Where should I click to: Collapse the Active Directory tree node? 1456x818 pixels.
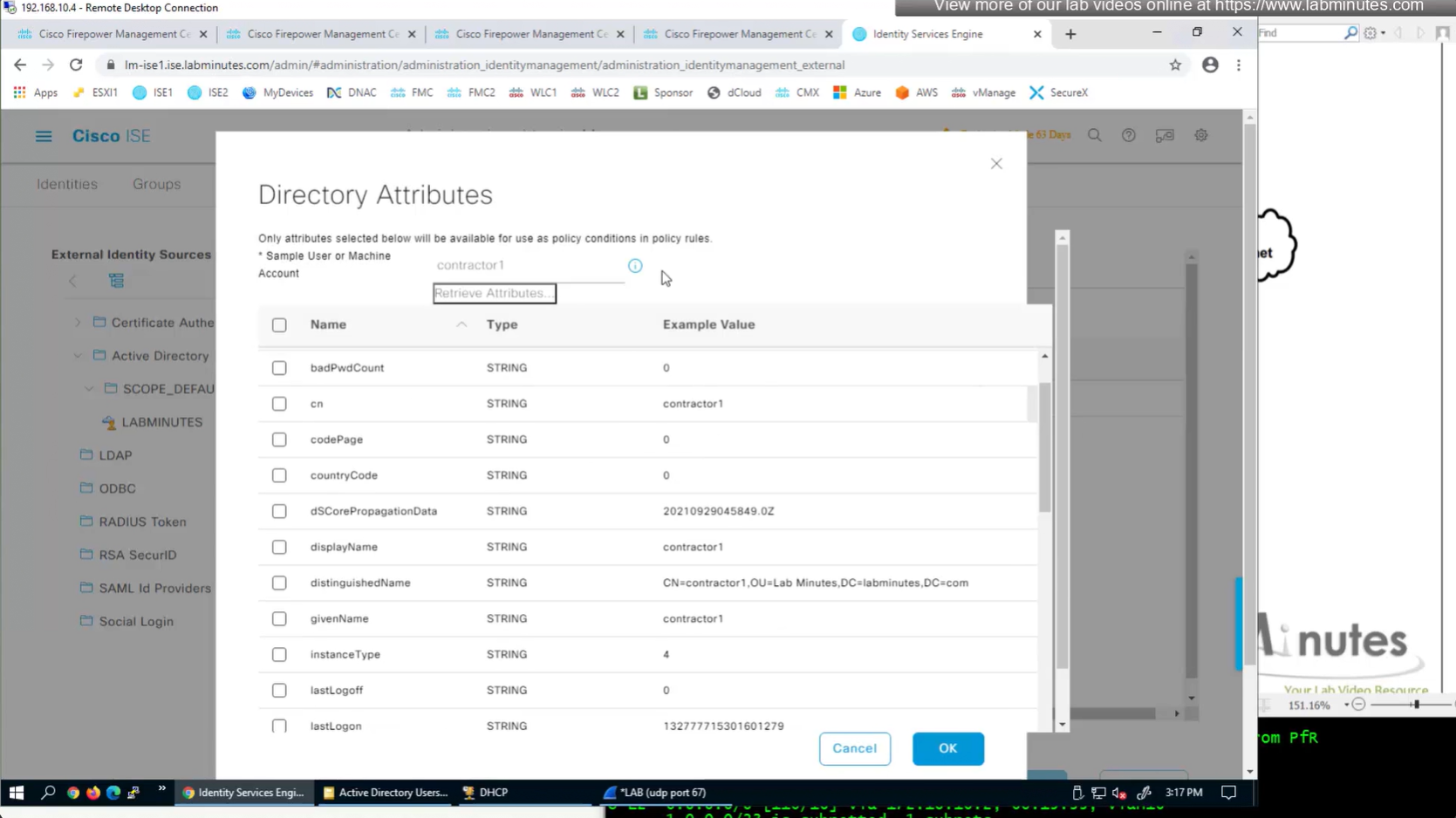[x=78, y=356]
